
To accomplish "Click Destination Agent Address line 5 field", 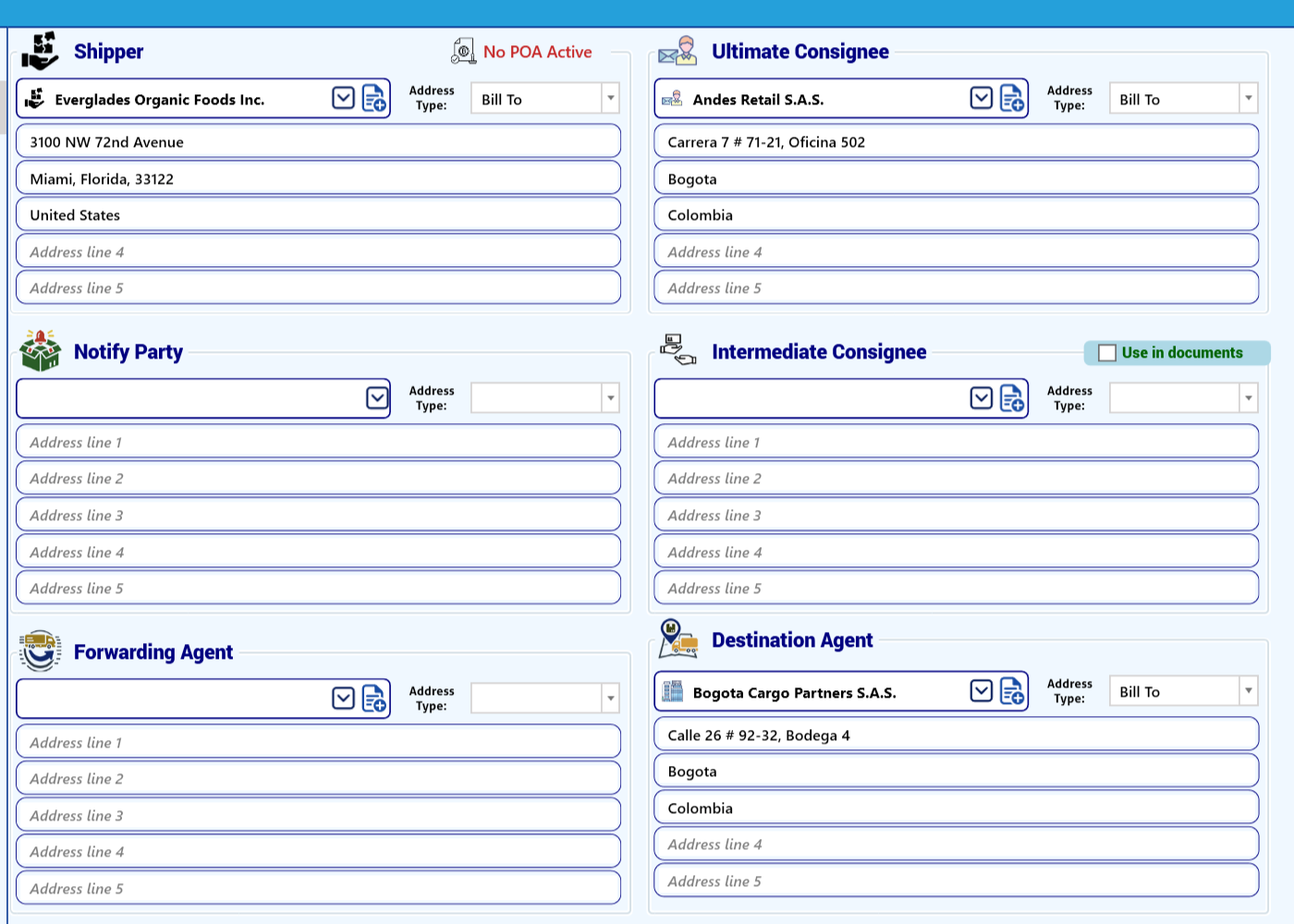I will pyautogui.click(x=957, y=881).
